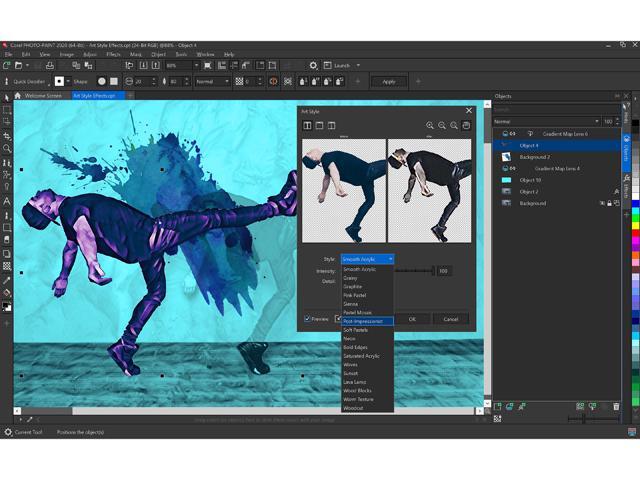
Task: Choose Post-Impressionist from the style list
Action: point(366,321)
